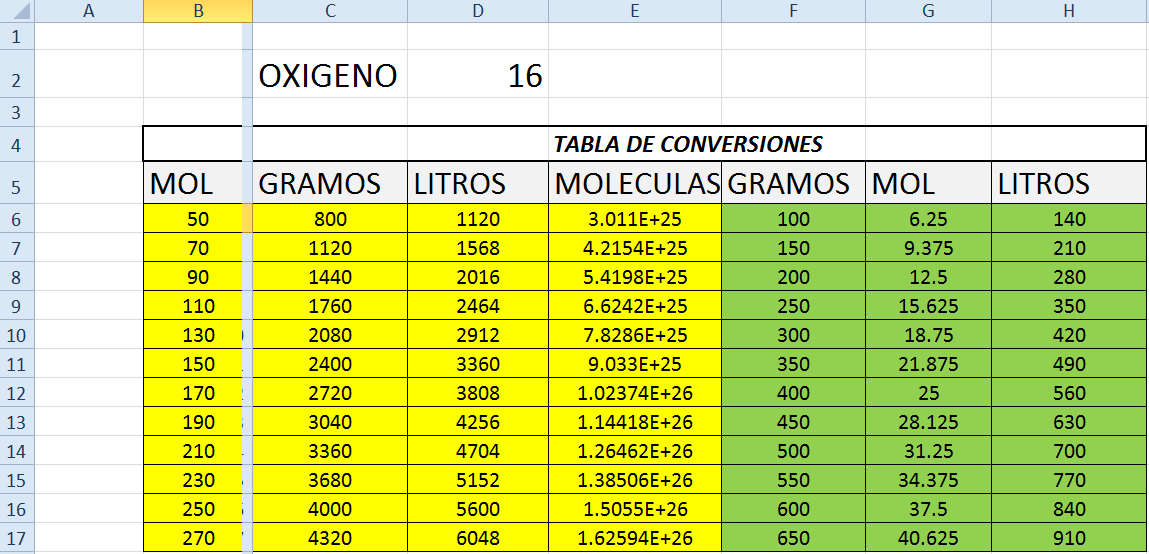The width and height of the screenshot is (1149, 554).
Task: Select column B header
Action: [x=198, y=11]
